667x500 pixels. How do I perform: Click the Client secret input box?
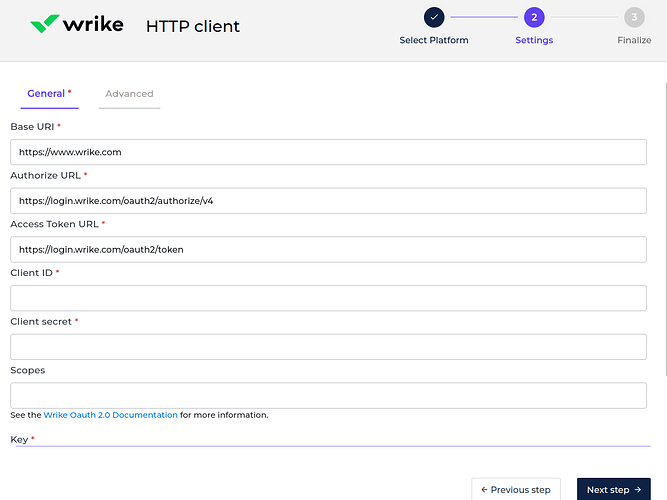[x=328, y=347]
